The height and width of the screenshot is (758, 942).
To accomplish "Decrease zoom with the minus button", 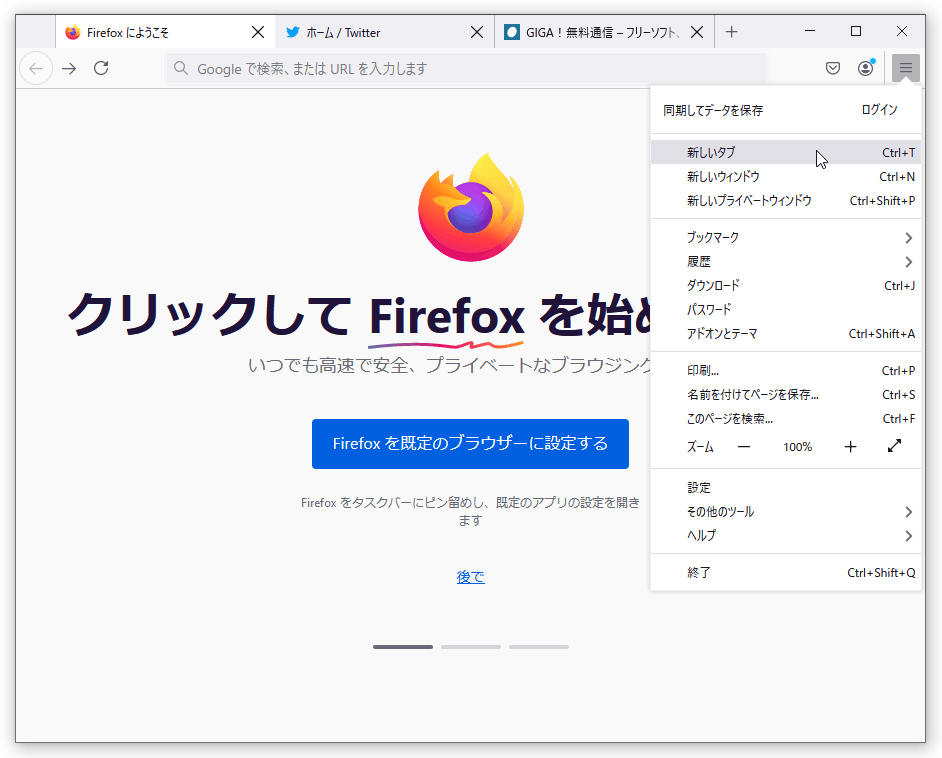I will point(744,446).
